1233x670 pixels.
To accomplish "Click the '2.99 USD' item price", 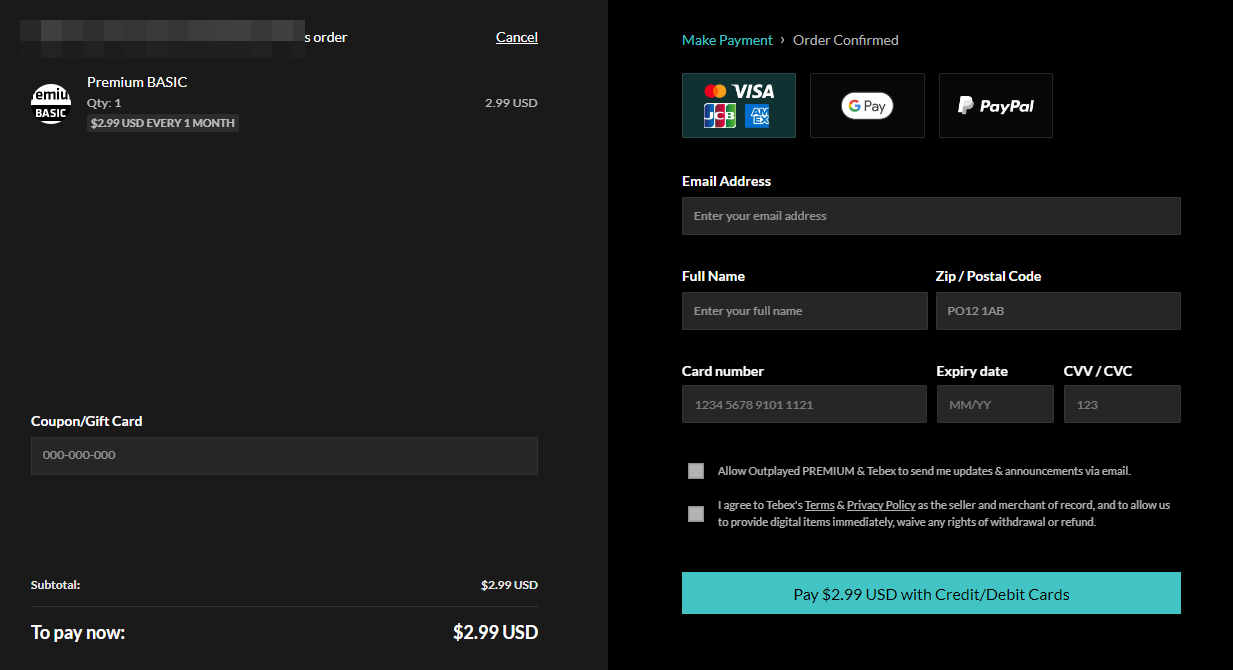I will coord(511,103).
